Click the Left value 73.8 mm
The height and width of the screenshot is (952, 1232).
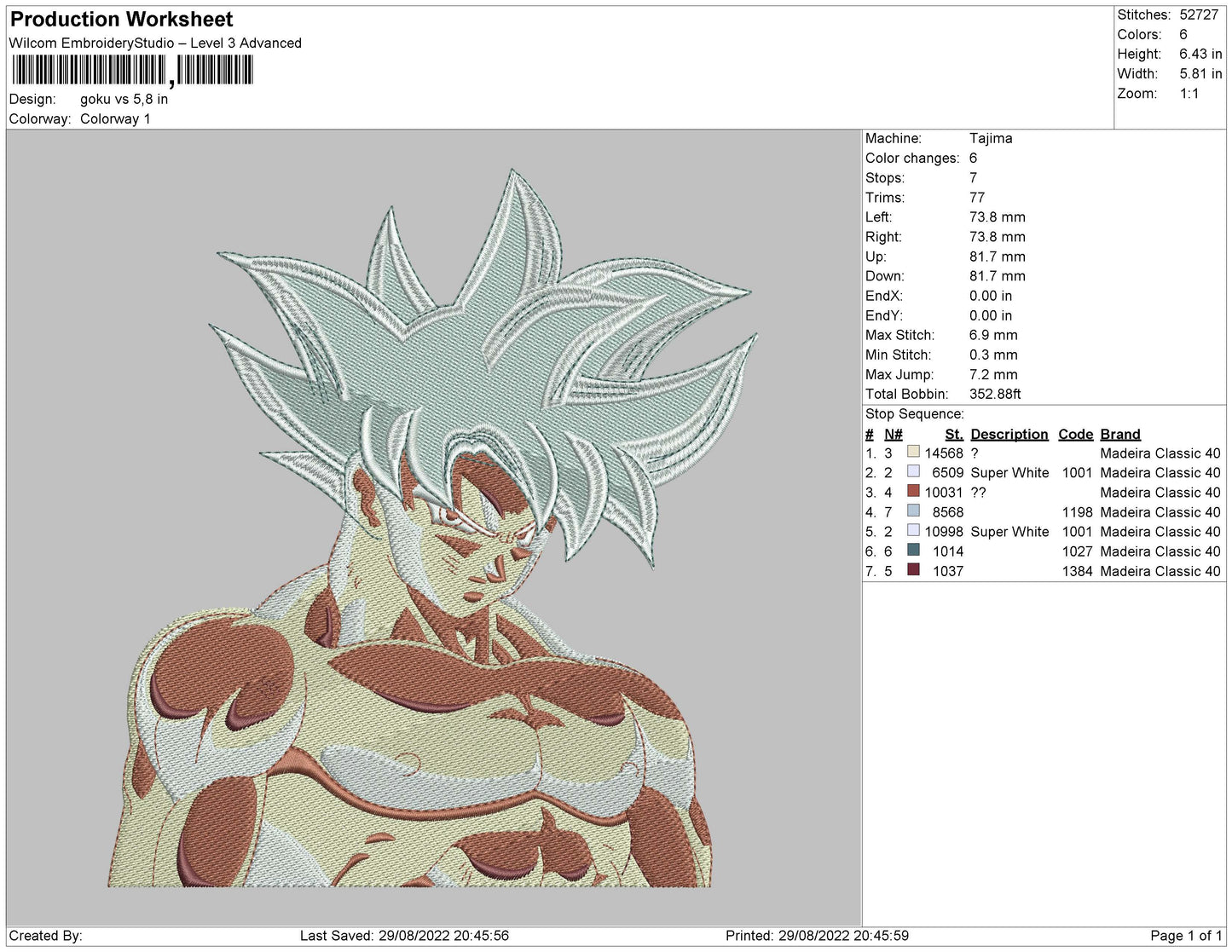998,217
